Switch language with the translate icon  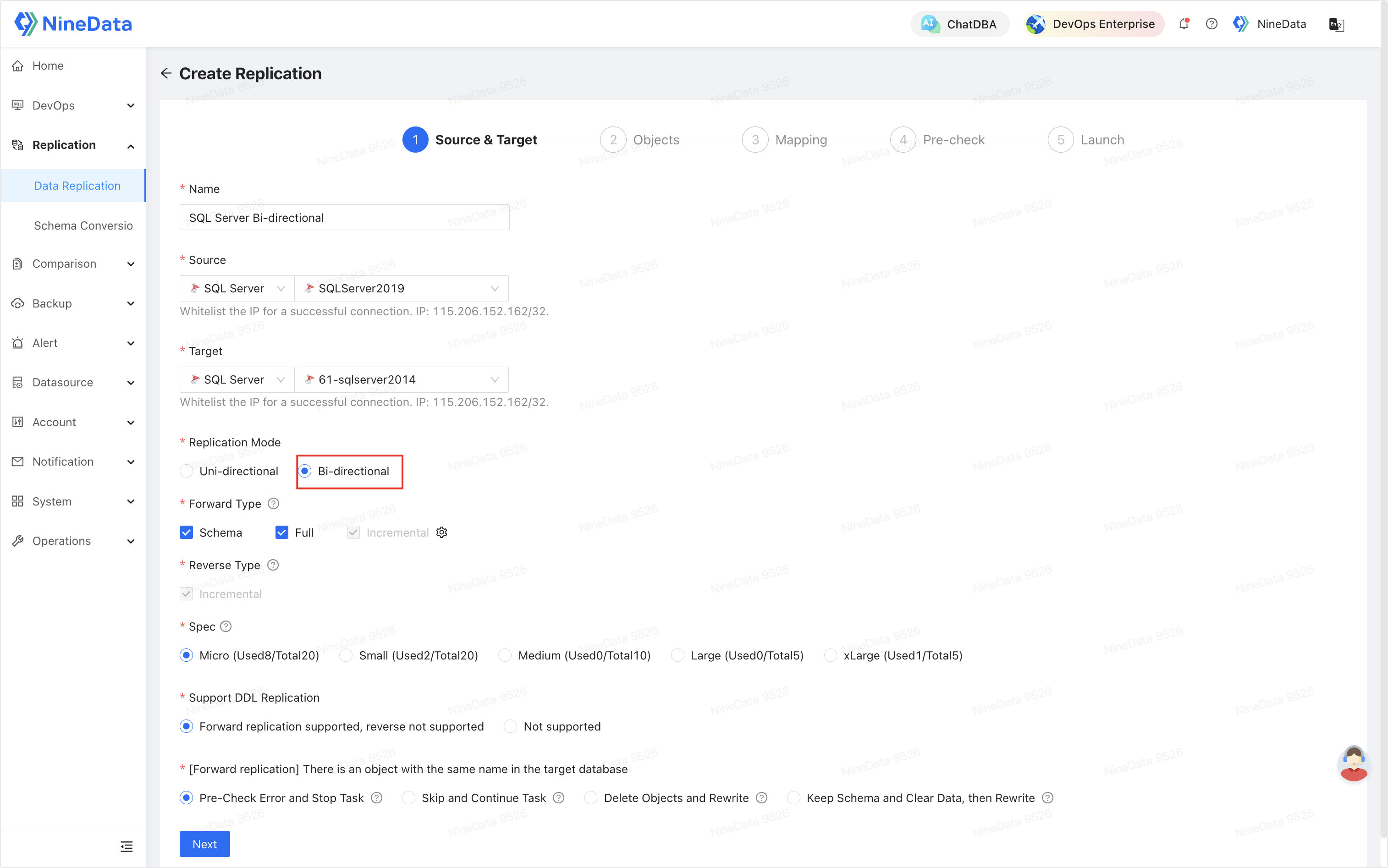tap(1336, 24)
